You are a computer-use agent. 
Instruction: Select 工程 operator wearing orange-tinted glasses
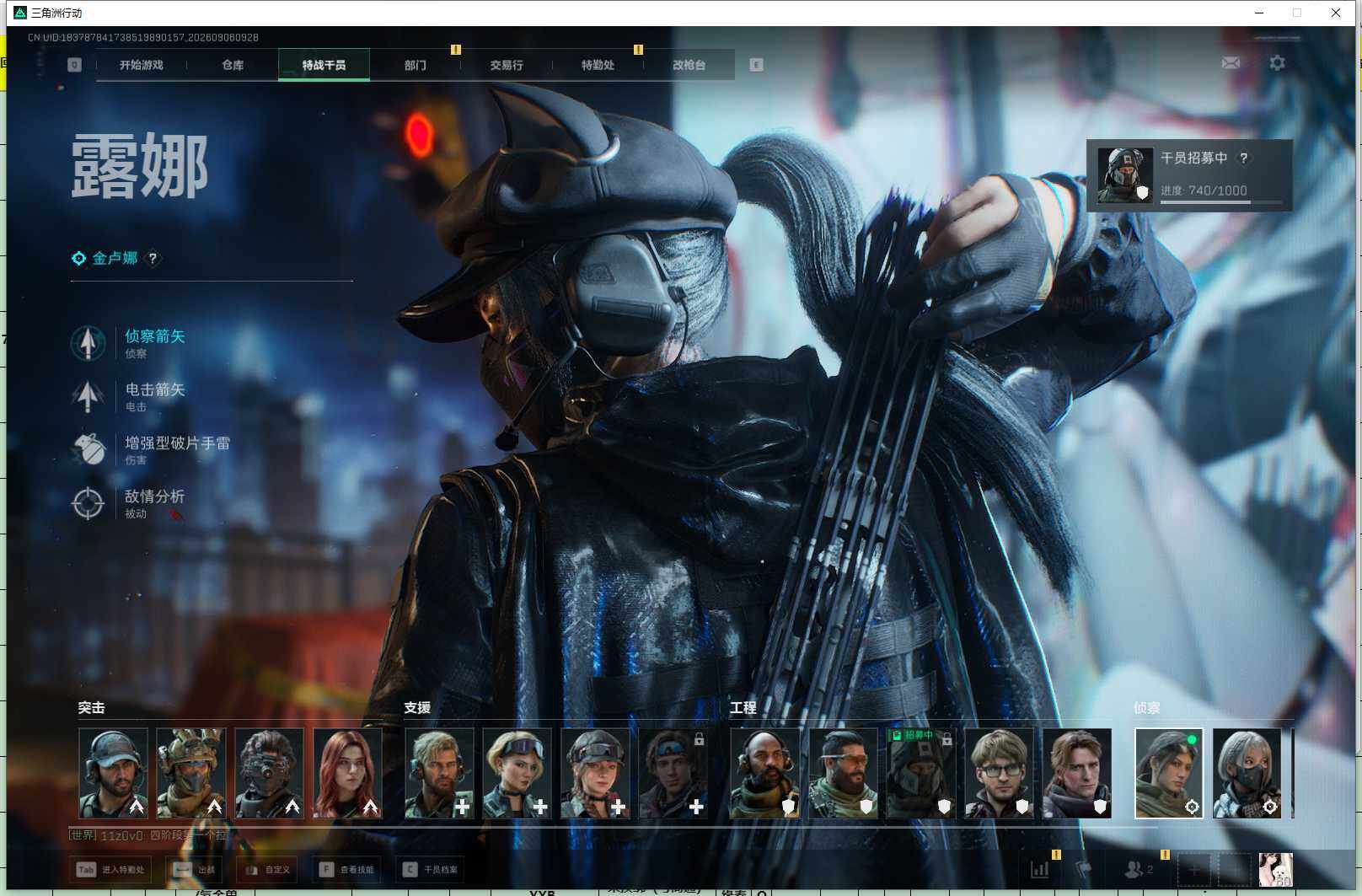click(844, 773)
